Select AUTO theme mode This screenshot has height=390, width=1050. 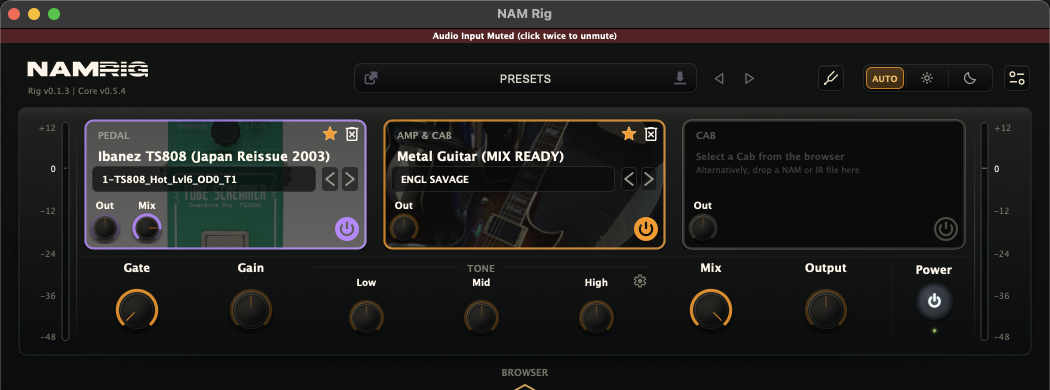(885, 78)
